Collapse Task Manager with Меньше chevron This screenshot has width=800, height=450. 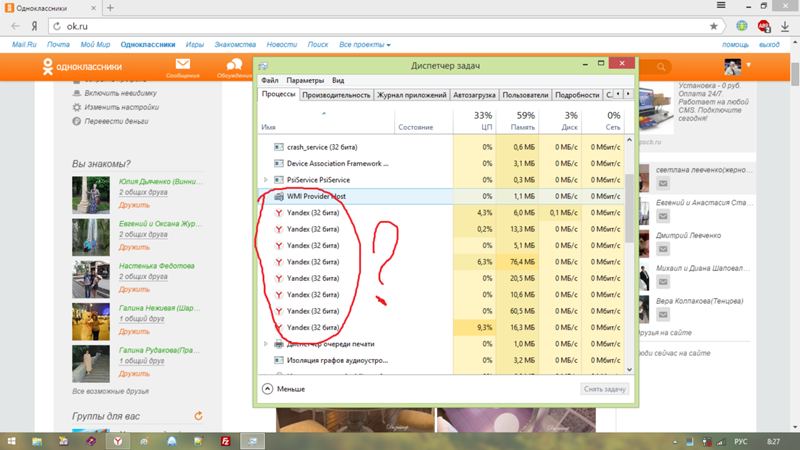pos(267,389)
